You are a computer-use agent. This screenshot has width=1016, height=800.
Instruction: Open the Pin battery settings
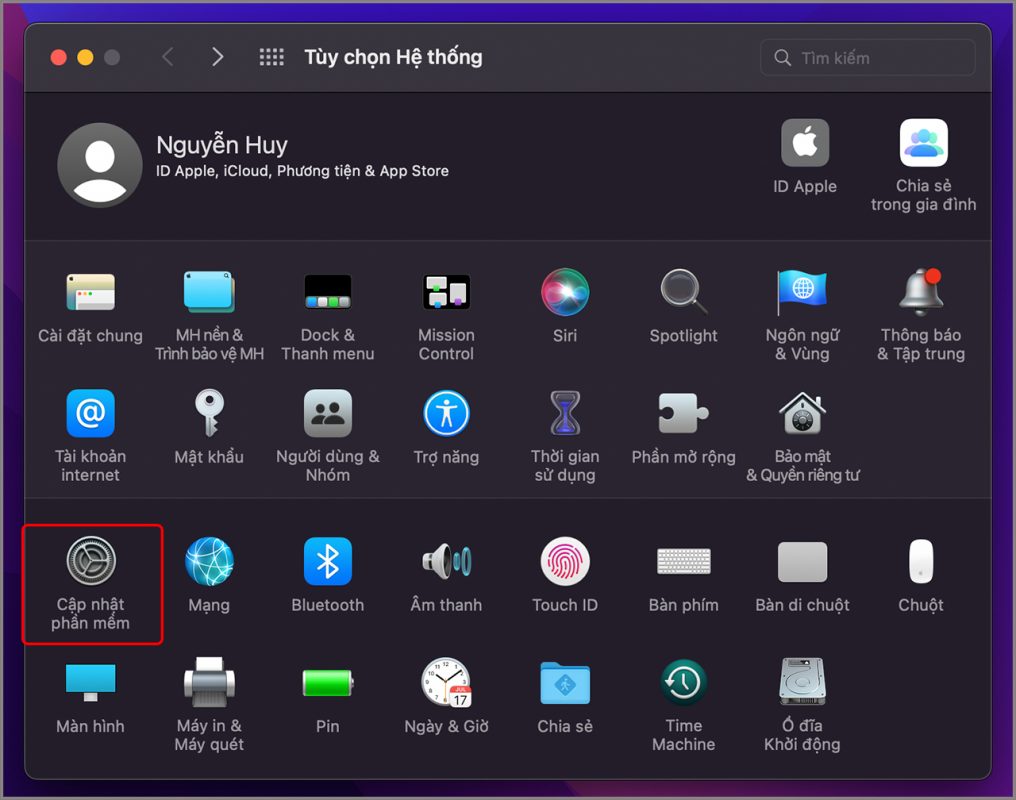[x=327, y=683]
